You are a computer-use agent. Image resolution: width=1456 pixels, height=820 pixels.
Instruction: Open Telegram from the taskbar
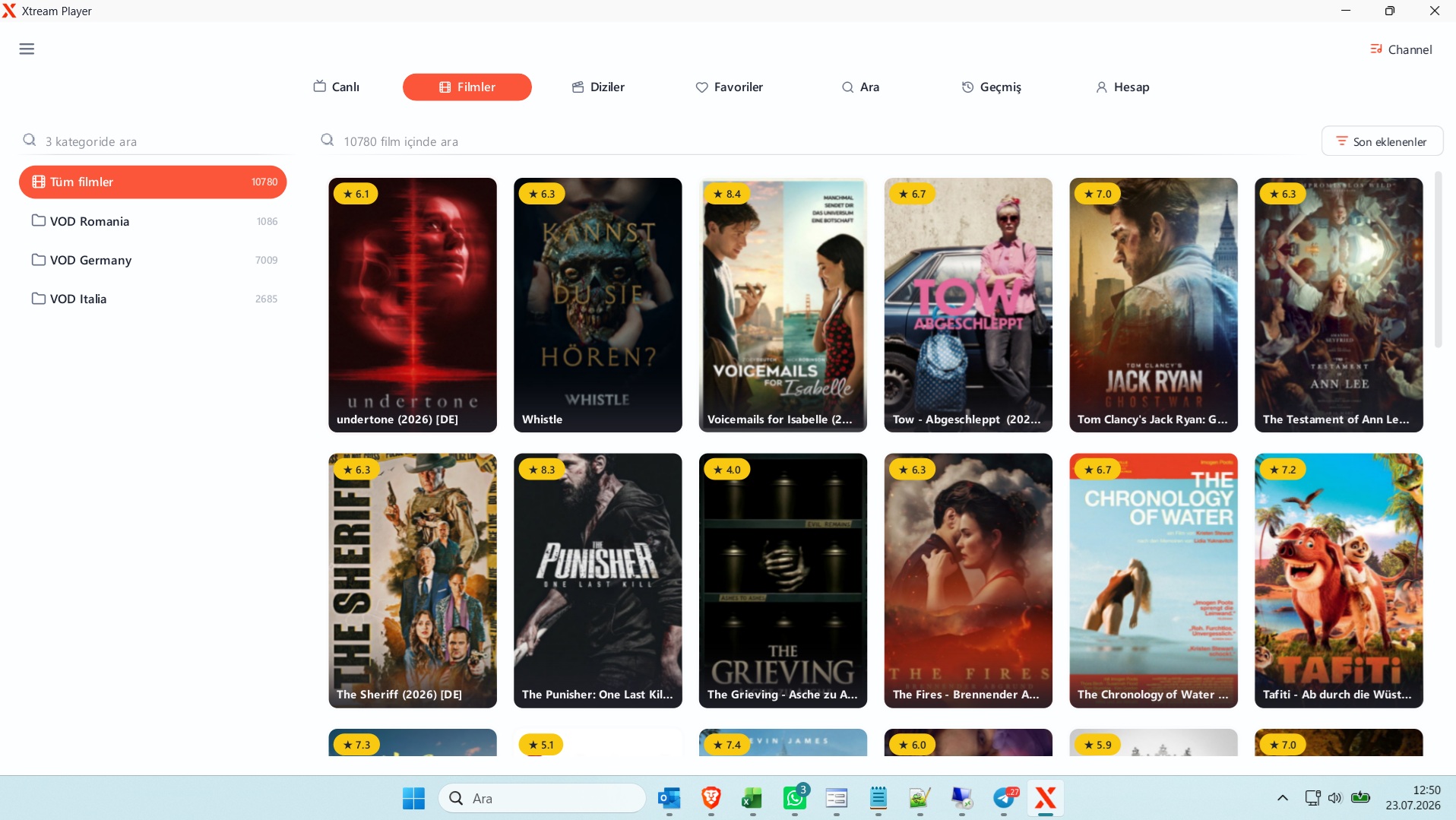[1005, 798]
